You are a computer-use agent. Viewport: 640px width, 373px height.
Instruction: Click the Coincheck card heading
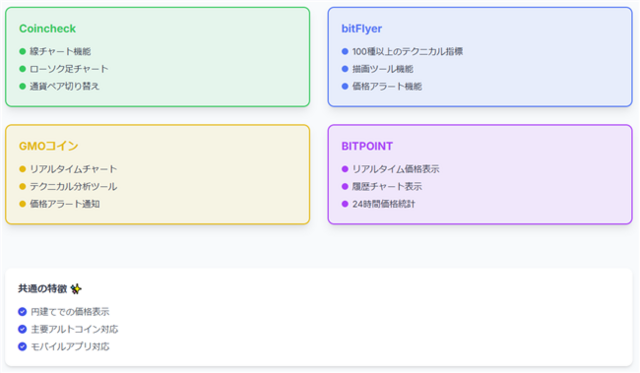47,29
